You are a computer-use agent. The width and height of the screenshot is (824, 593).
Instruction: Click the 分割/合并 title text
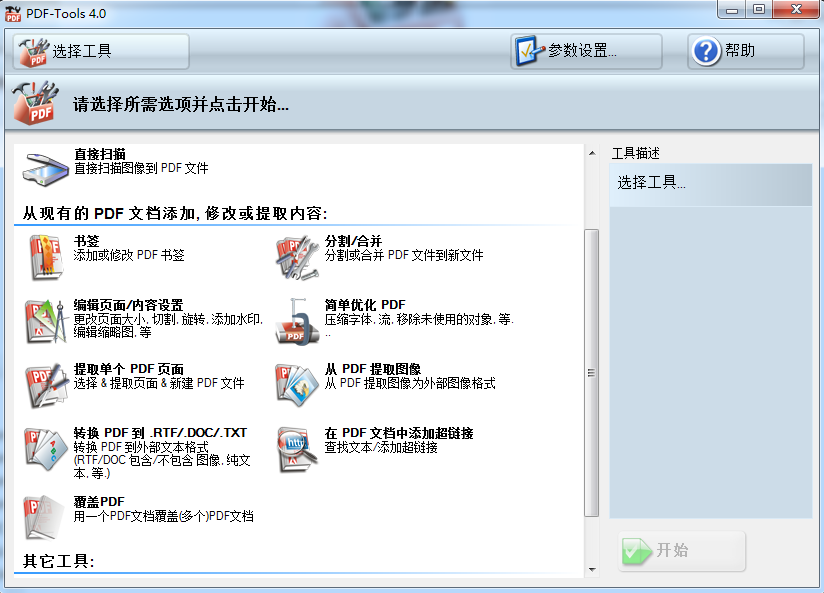click(x=353, y=241)
